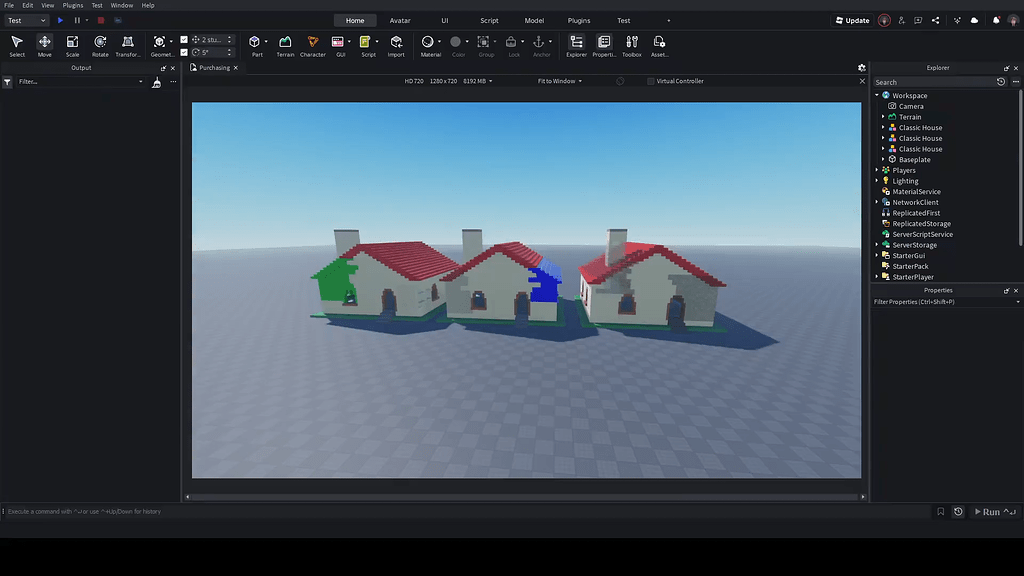The width and height of the screenshot is (1024, 576).
Task: Toggle the move snapping checkbox
Action: tap(184, 40)
